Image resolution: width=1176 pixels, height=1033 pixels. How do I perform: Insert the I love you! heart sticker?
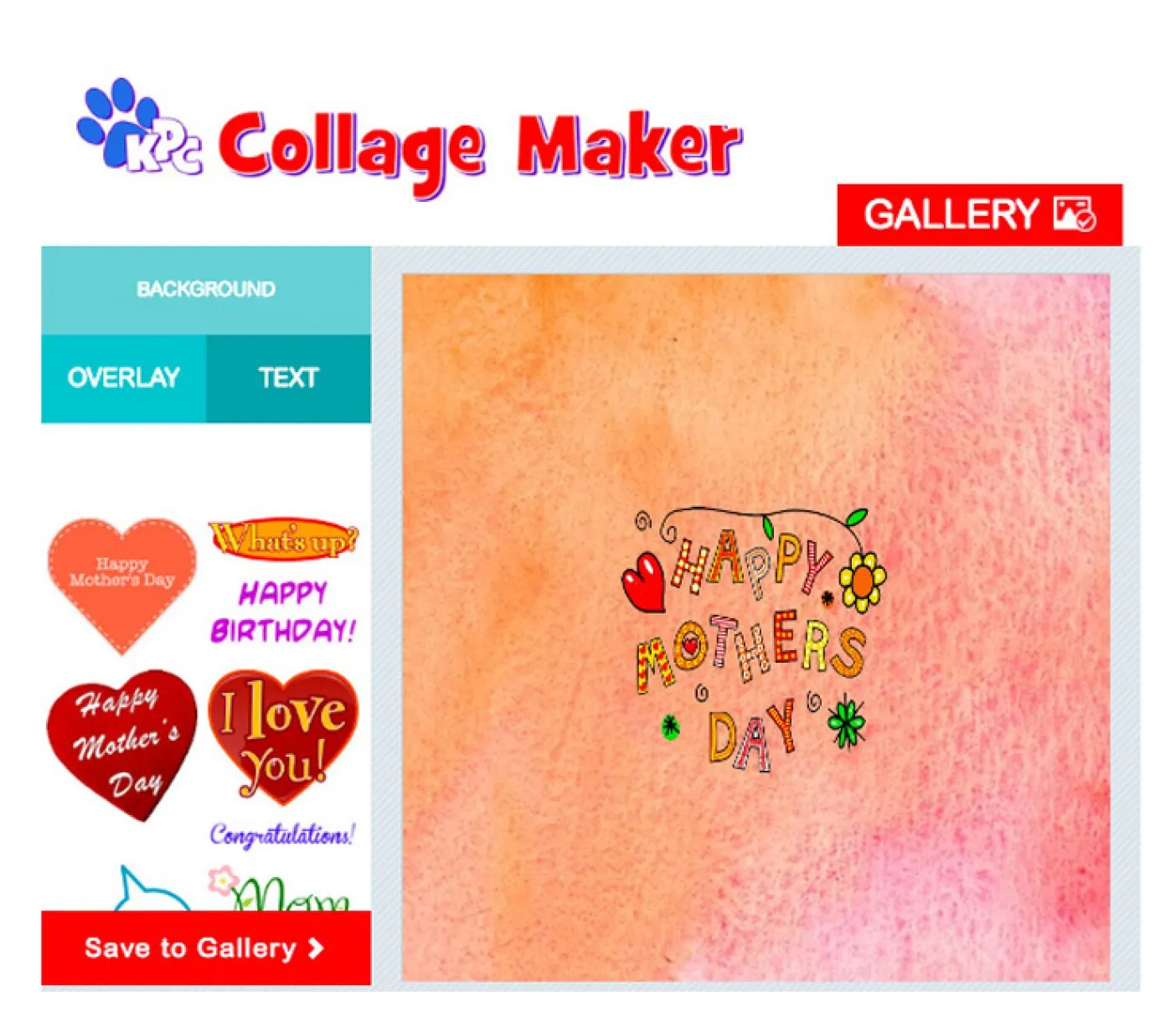pyautogui.click(x=283, y=734)
